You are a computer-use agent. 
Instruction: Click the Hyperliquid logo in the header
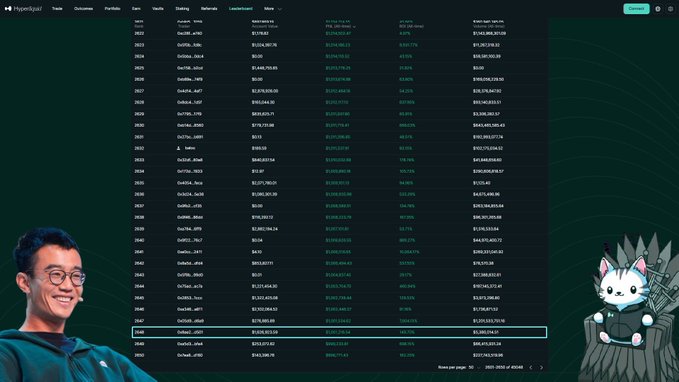pos(23,9)
